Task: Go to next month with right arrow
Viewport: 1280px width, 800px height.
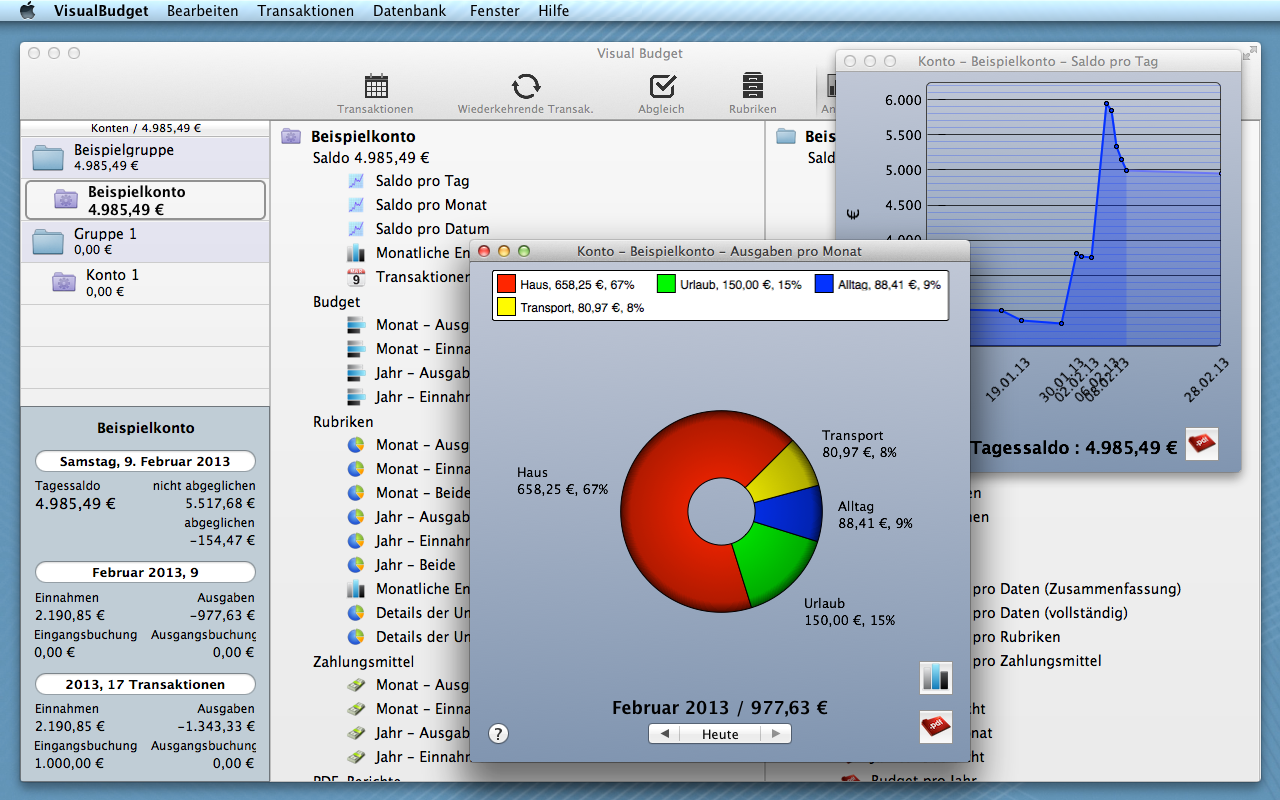Action: [x=776, y=734]
